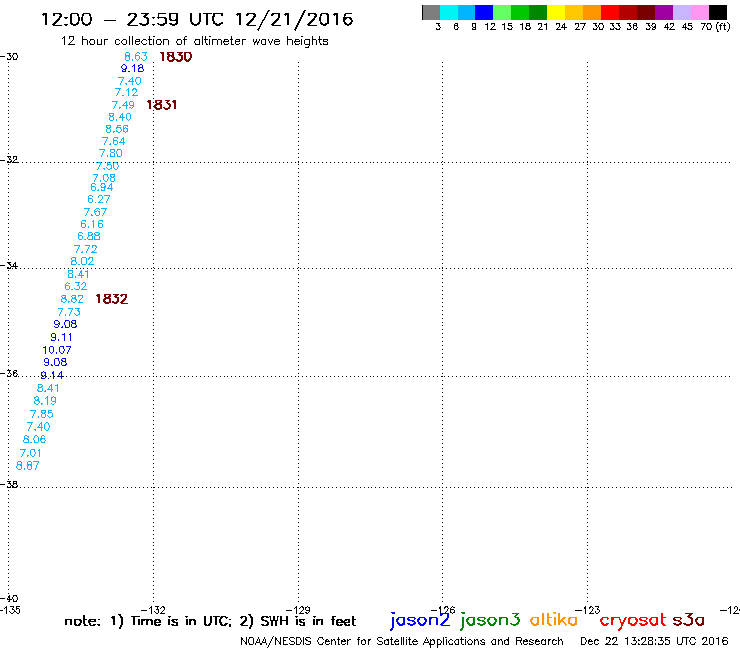Click the -38 latitude axis label

coord(9,484)
